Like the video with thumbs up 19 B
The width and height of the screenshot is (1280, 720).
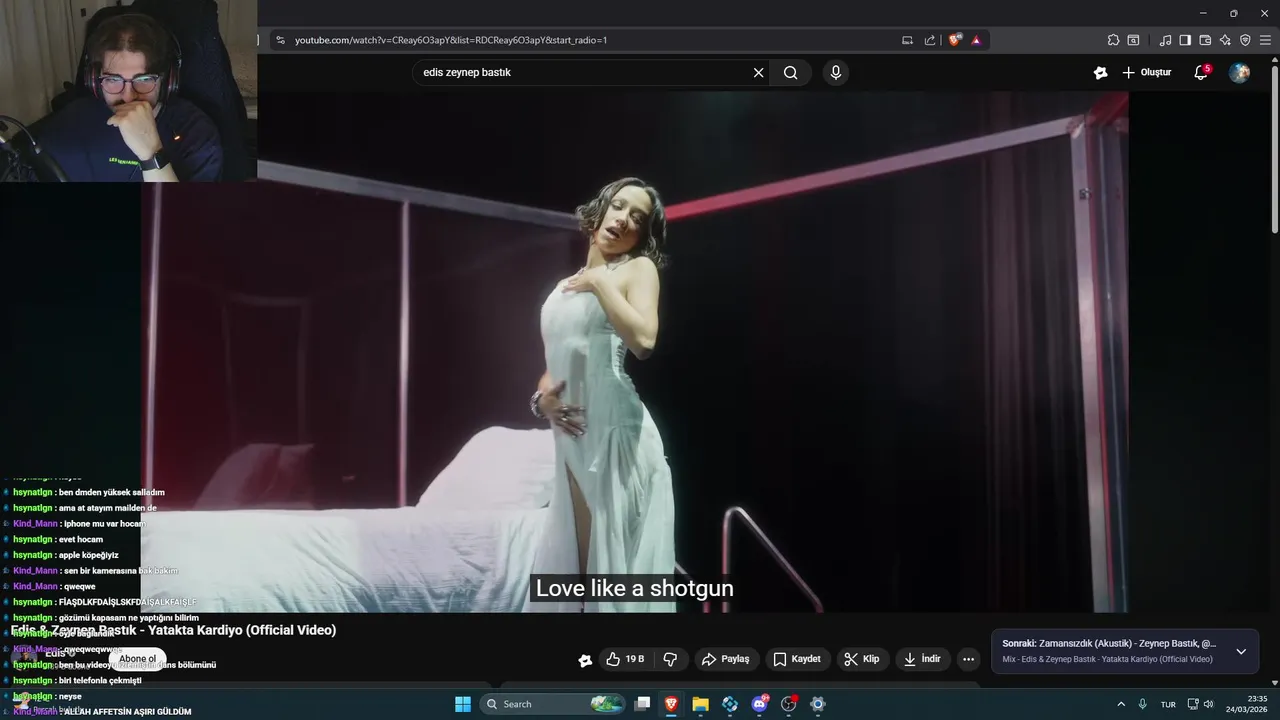click(x=626, y=659)
